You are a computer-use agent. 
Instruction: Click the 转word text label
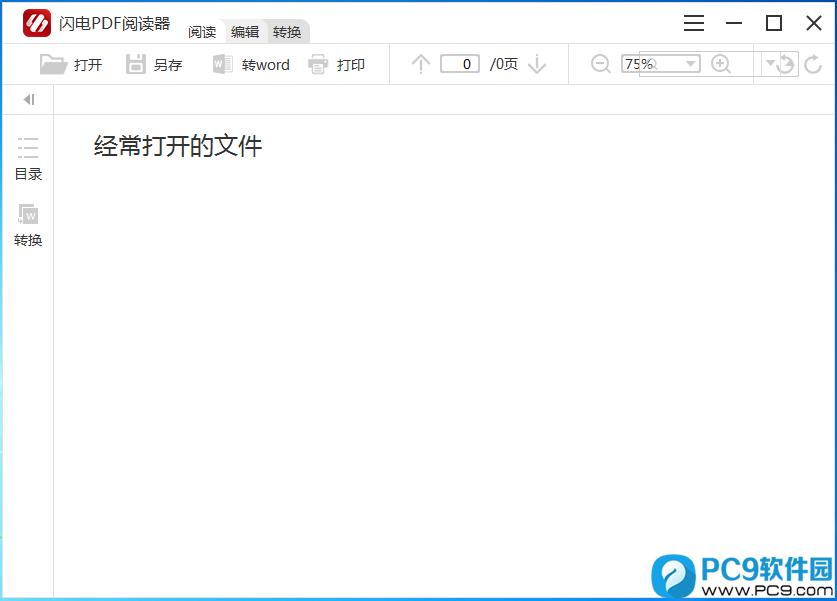(265, 65)
